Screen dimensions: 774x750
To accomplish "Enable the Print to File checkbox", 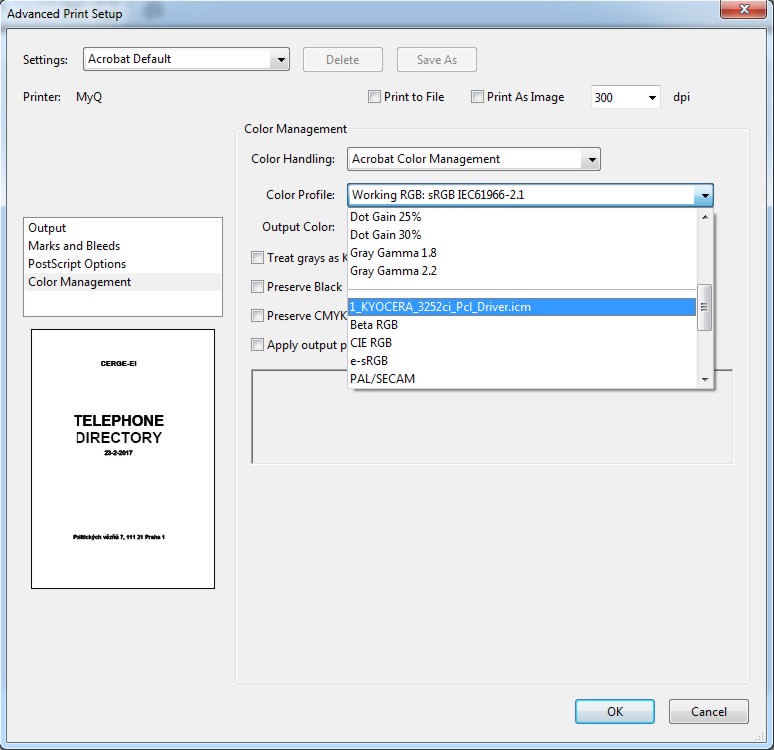I will pyautogui.click(x=375, y=97).
